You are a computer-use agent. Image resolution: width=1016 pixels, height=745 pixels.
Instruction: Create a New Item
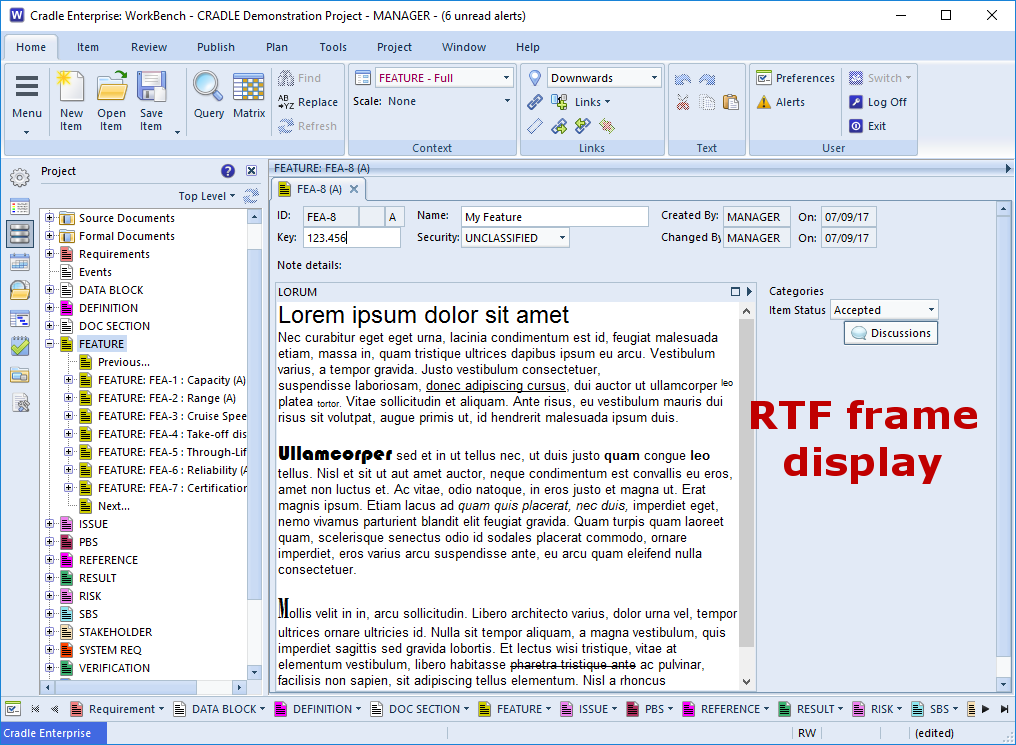tap(71, 100)
